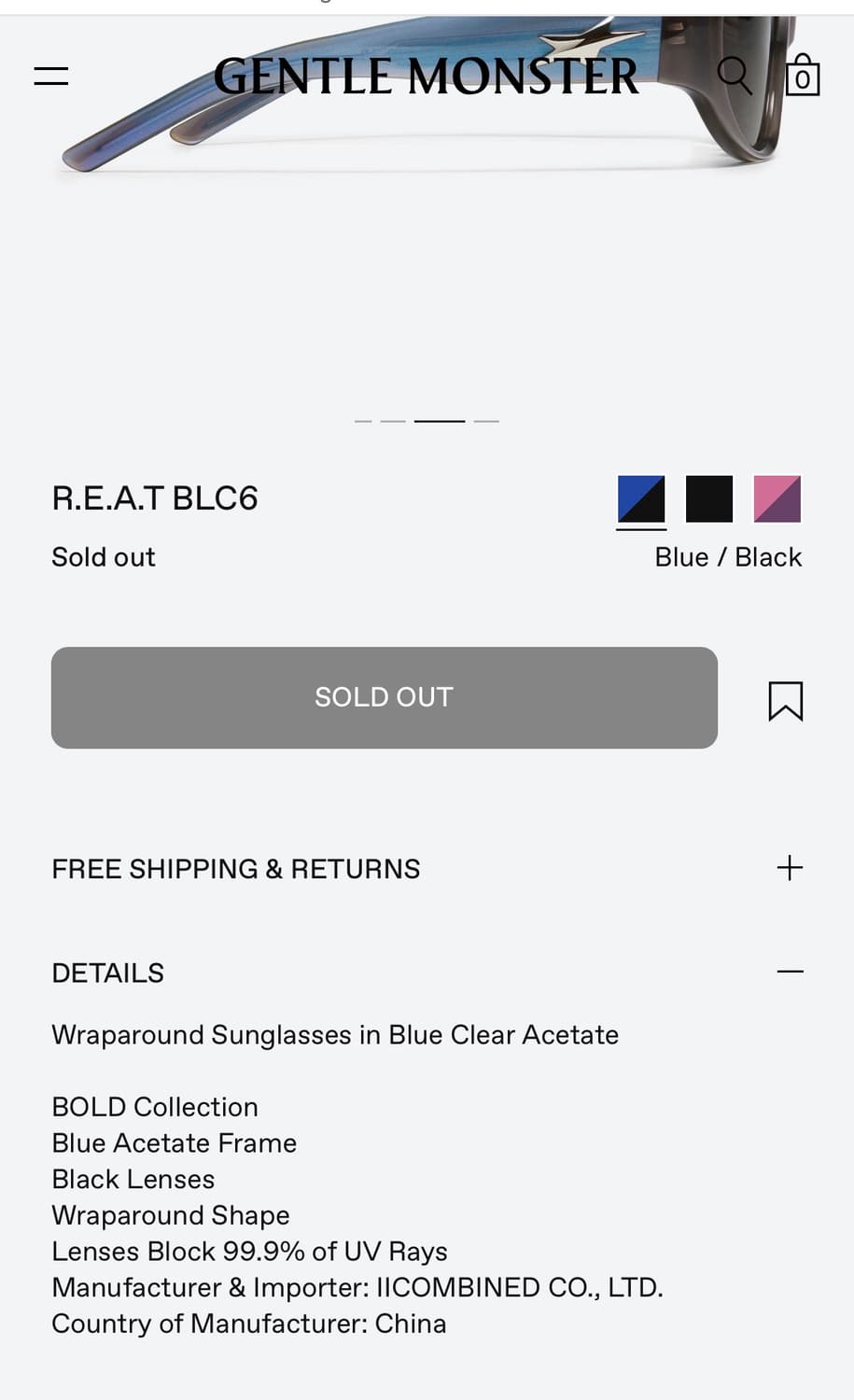Expand the FREE SHIPPING & RETURNS section
Image resolution: width=854 pixels, height=1400 pixels.
pyautogui.click(x=235, y=868)
